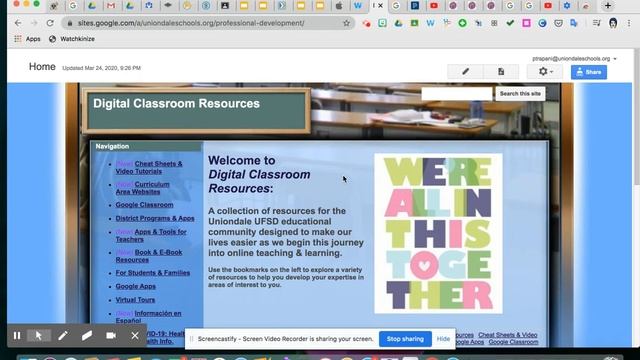The width and height of the screenshot is (640, 360).
Task: Click the pencil edit page icon
Action: pos(465,72)
